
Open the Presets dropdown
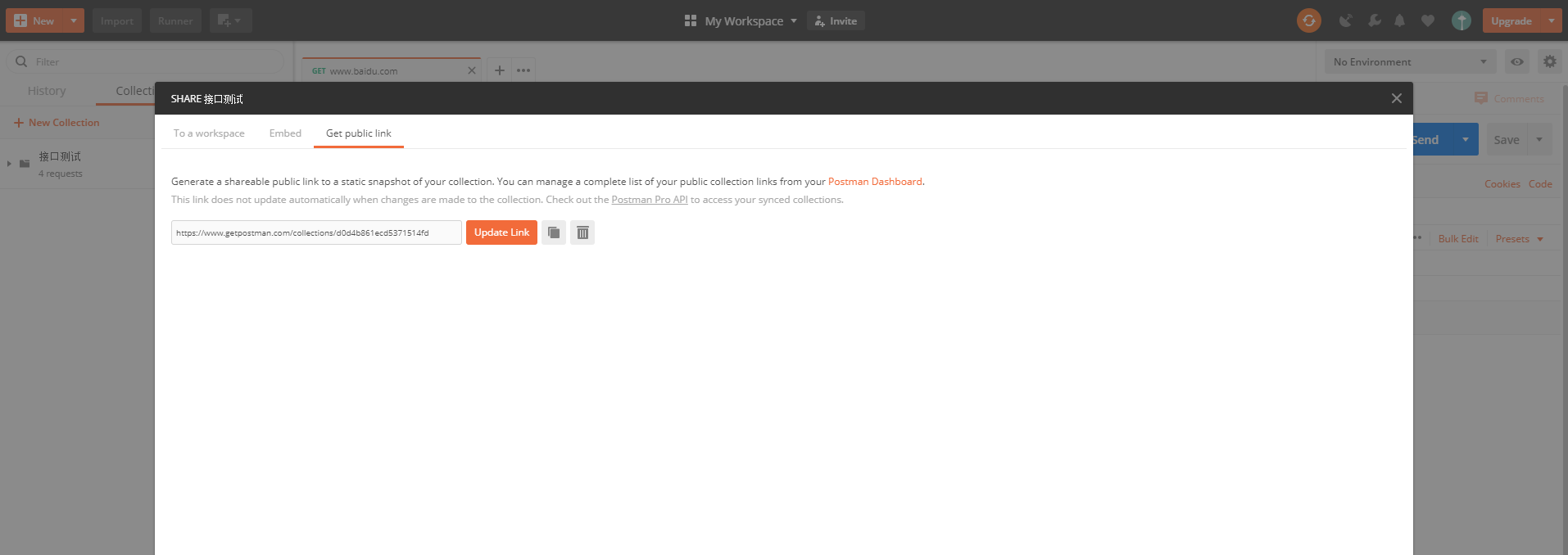[1520, 239]
